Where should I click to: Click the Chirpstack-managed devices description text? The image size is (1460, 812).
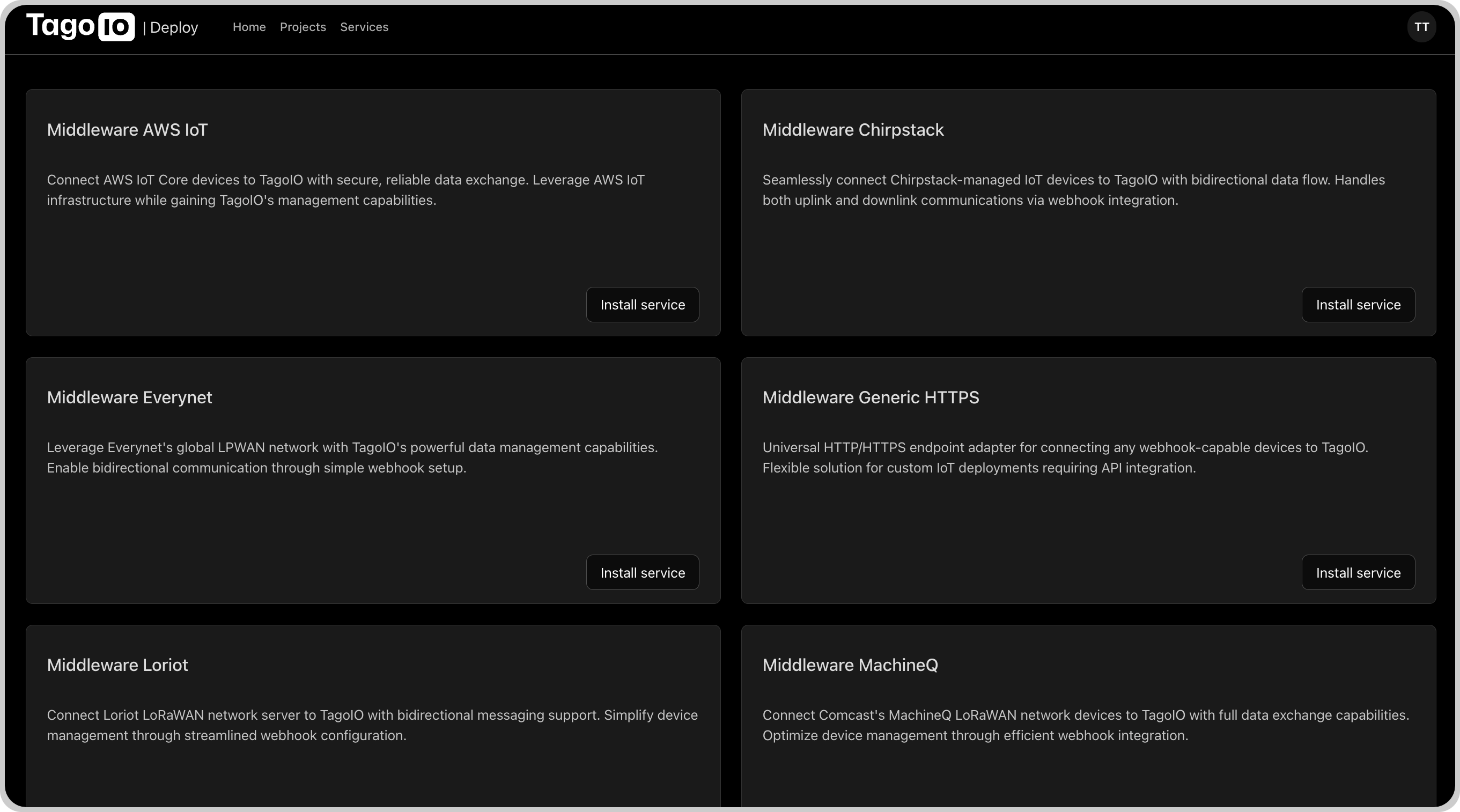pos(1073,190)
